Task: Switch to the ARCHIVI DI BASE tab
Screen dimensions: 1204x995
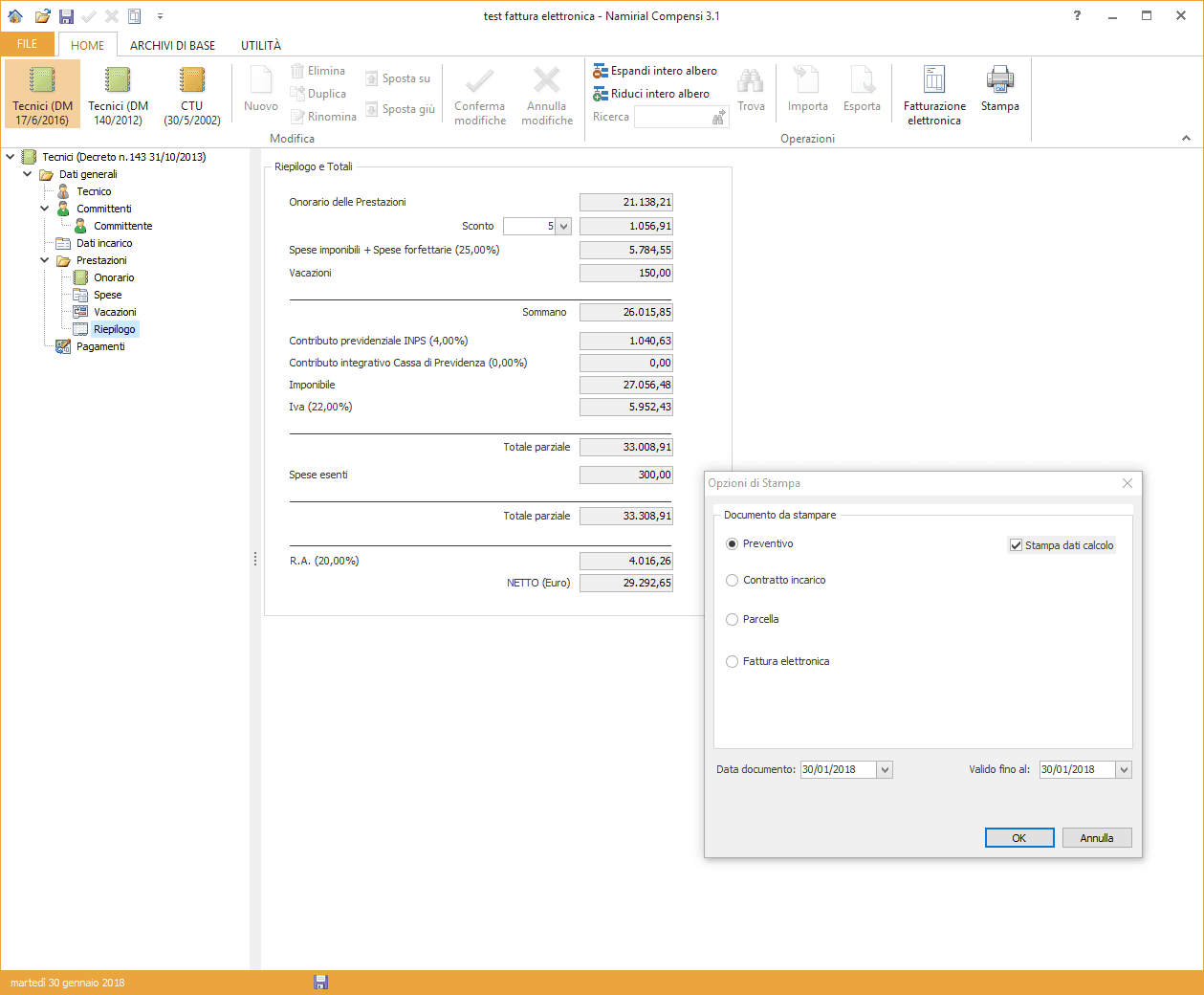Action: click(174, 44)
